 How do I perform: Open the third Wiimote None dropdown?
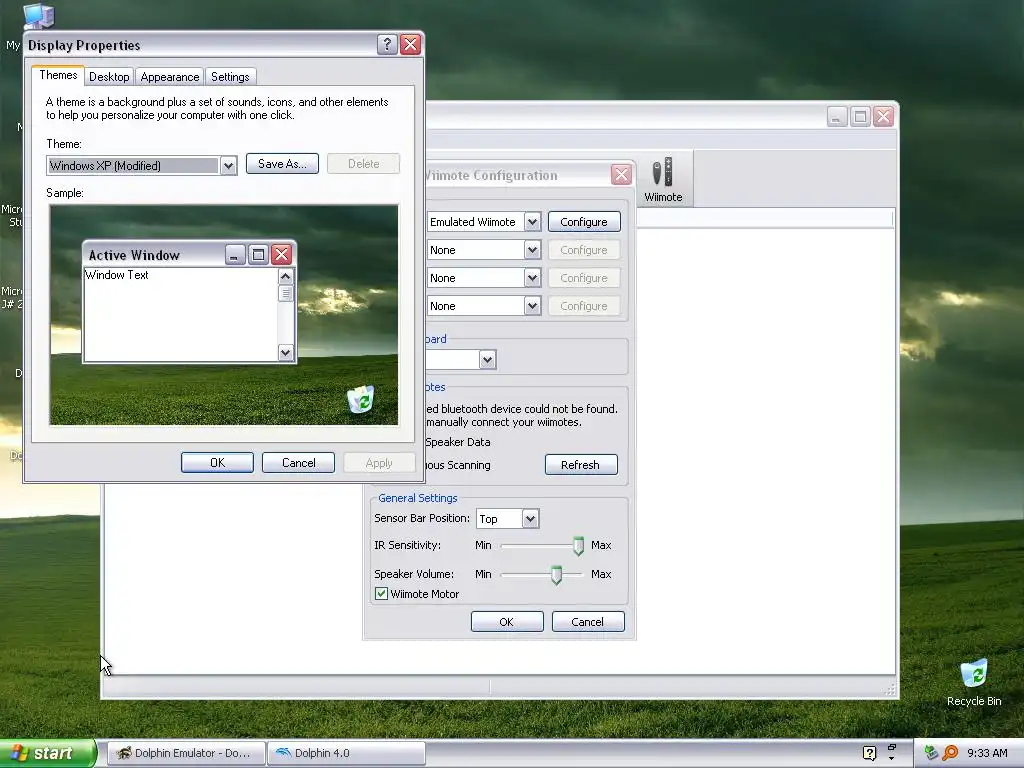[532, 278]
